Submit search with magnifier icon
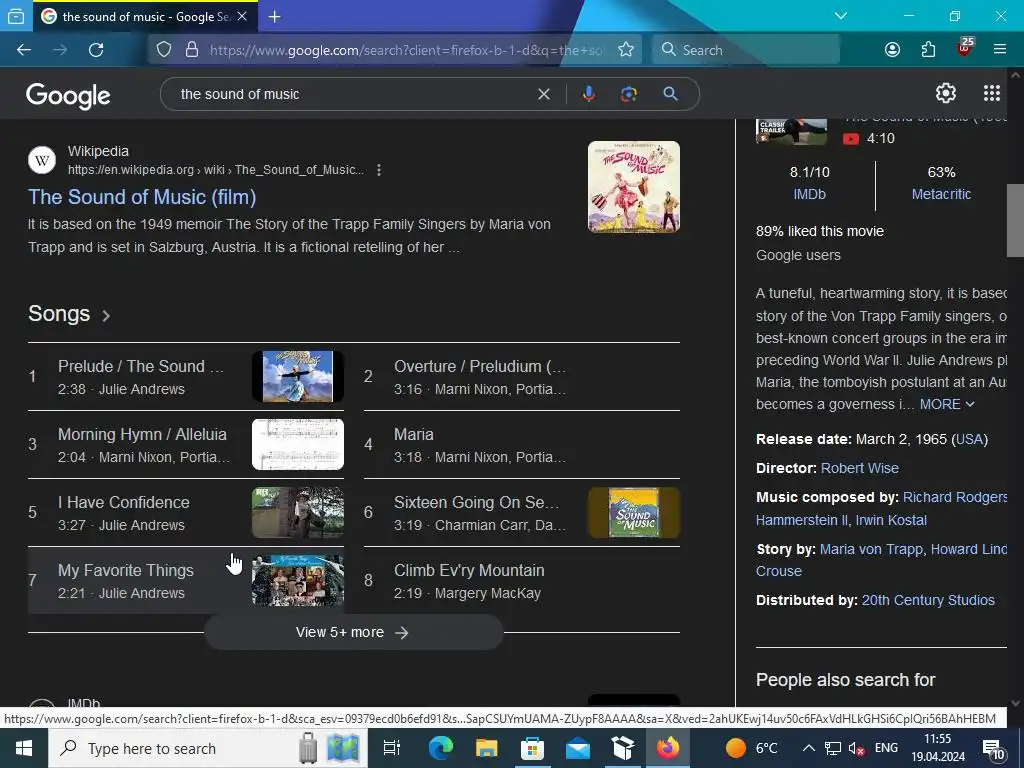The height and width of the screenshot is (768, 1024). [x=670, y=94]
